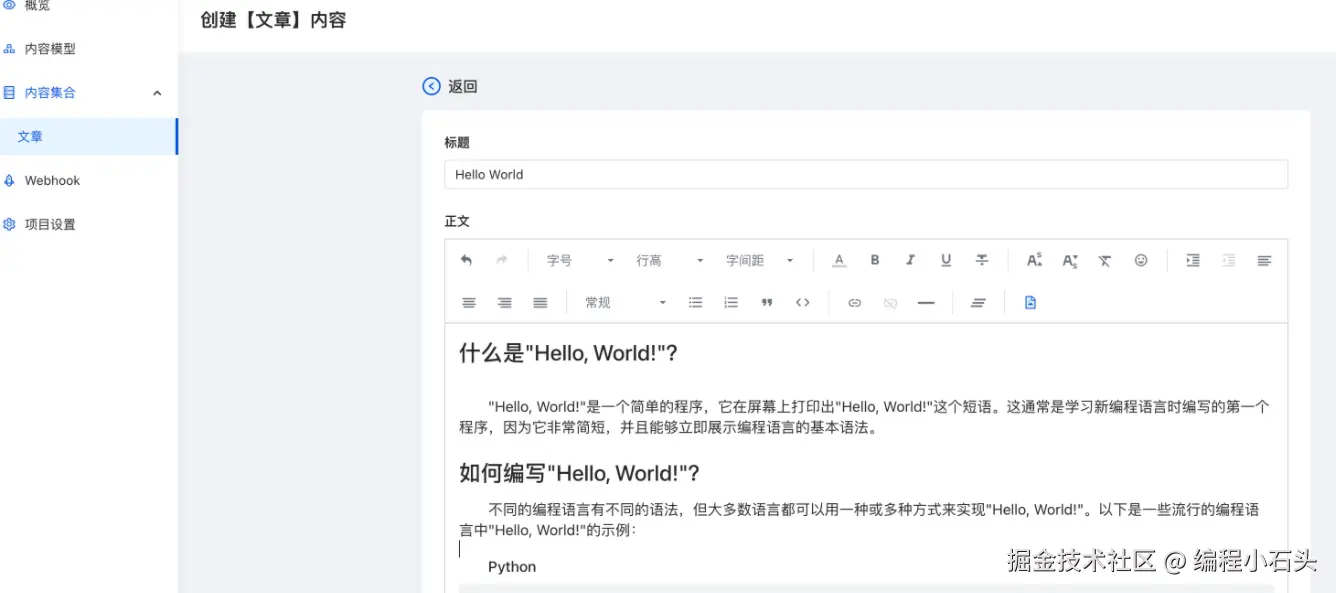The image size is (1336, 593).
Task: Toggle strikethrough formatting
Action: coord(982,260)
